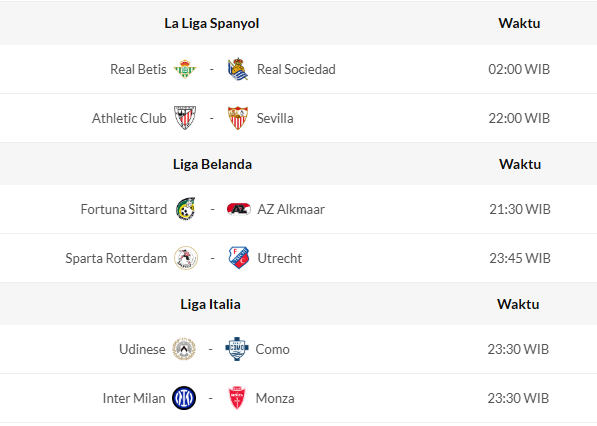
Task: Click the La Liga Spanyol heading
Action: tap(212, 23)
